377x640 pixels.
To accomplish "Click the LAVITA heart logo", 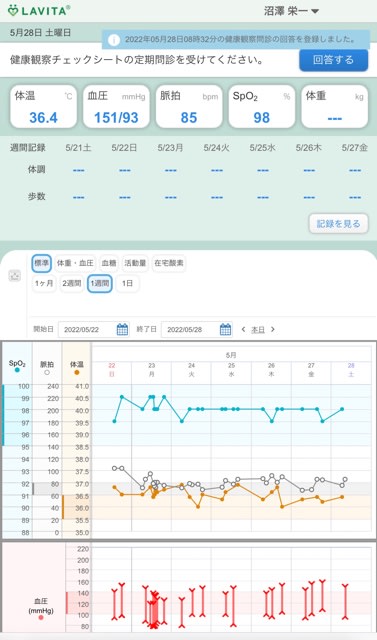I will tap(13, 10).
